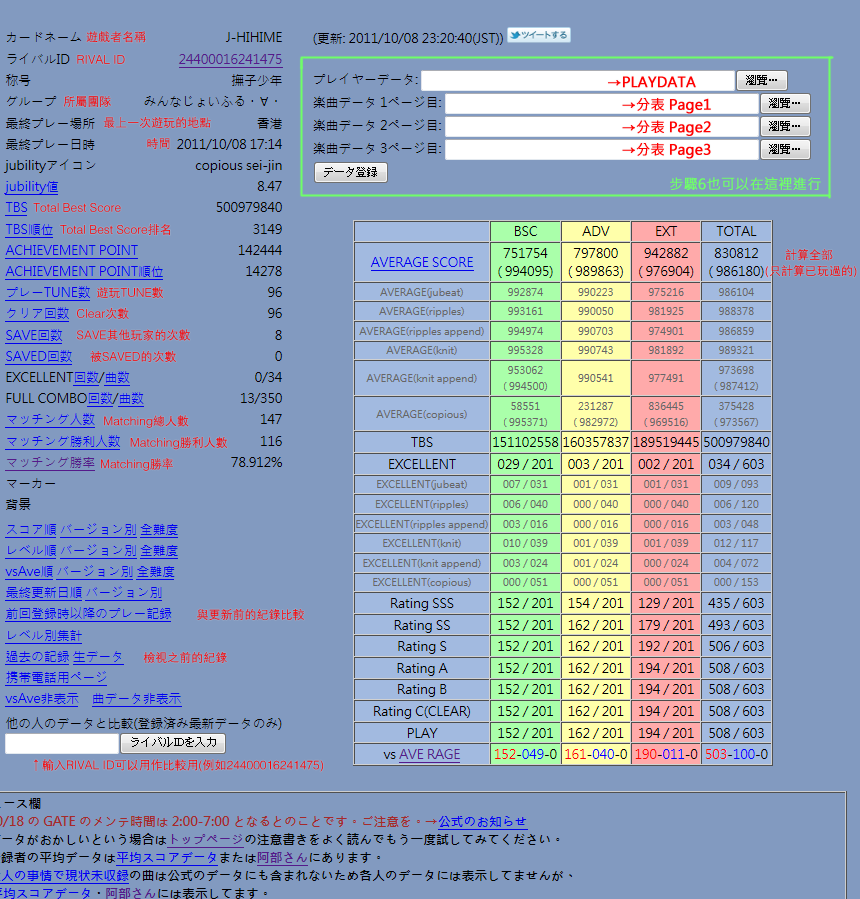Click the player data file input field
This screenshot has width=860, height=899.
(578, 81)
